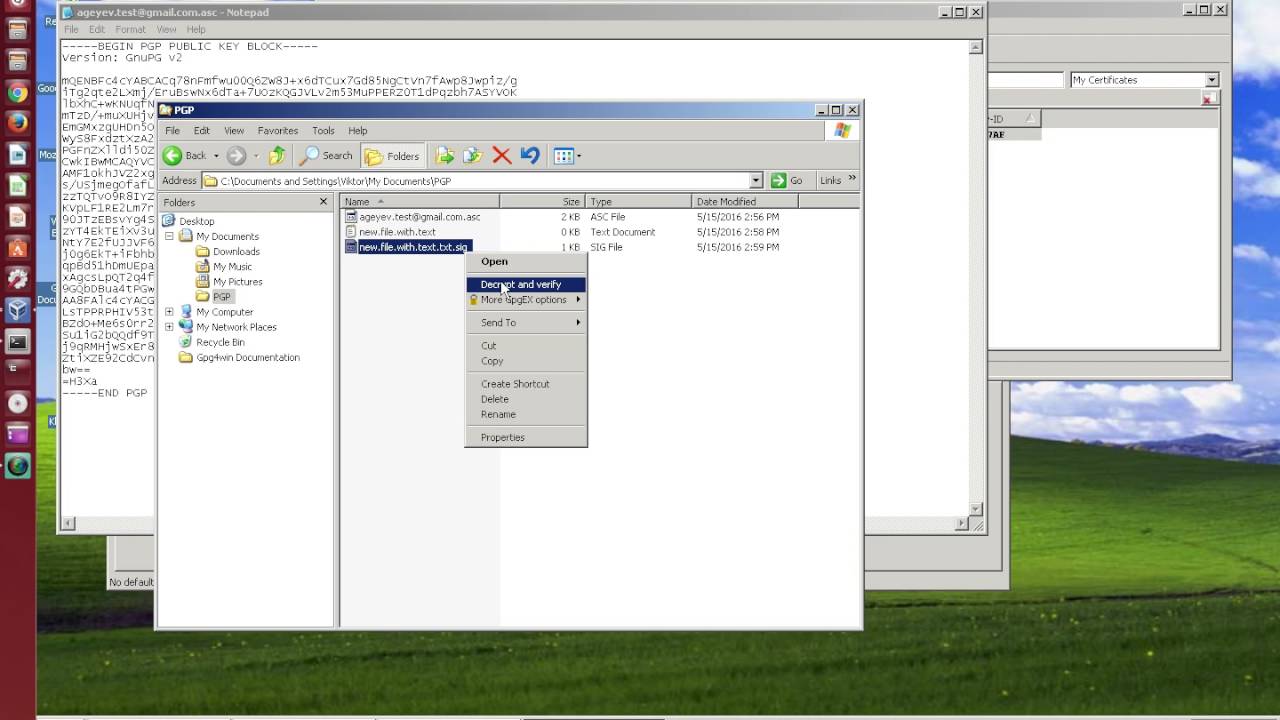Open the Back button history dropdown arrow
The image size is (1280, 720).
click(x=216, y=156)
